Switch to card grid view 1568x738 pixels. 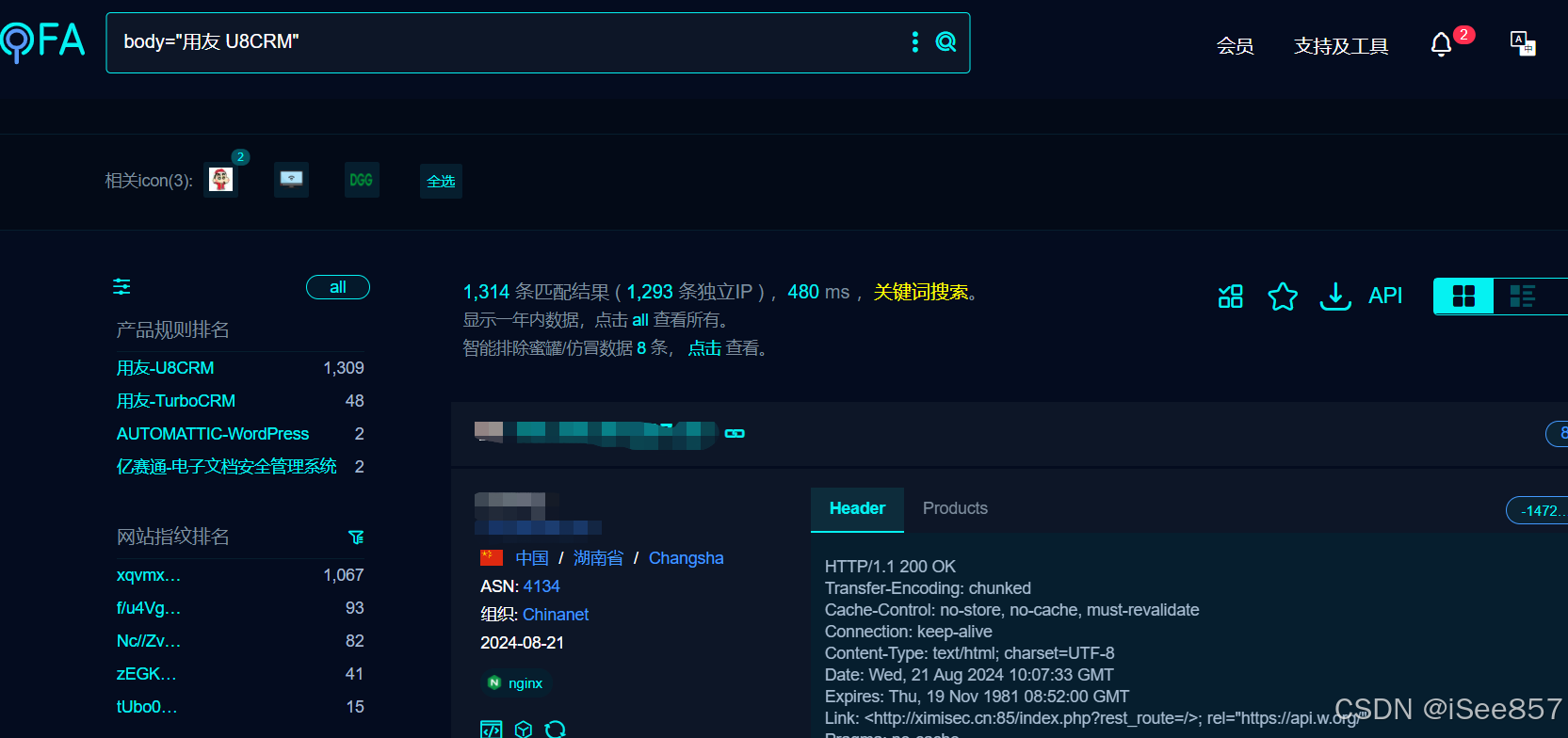pos(1463,297)
